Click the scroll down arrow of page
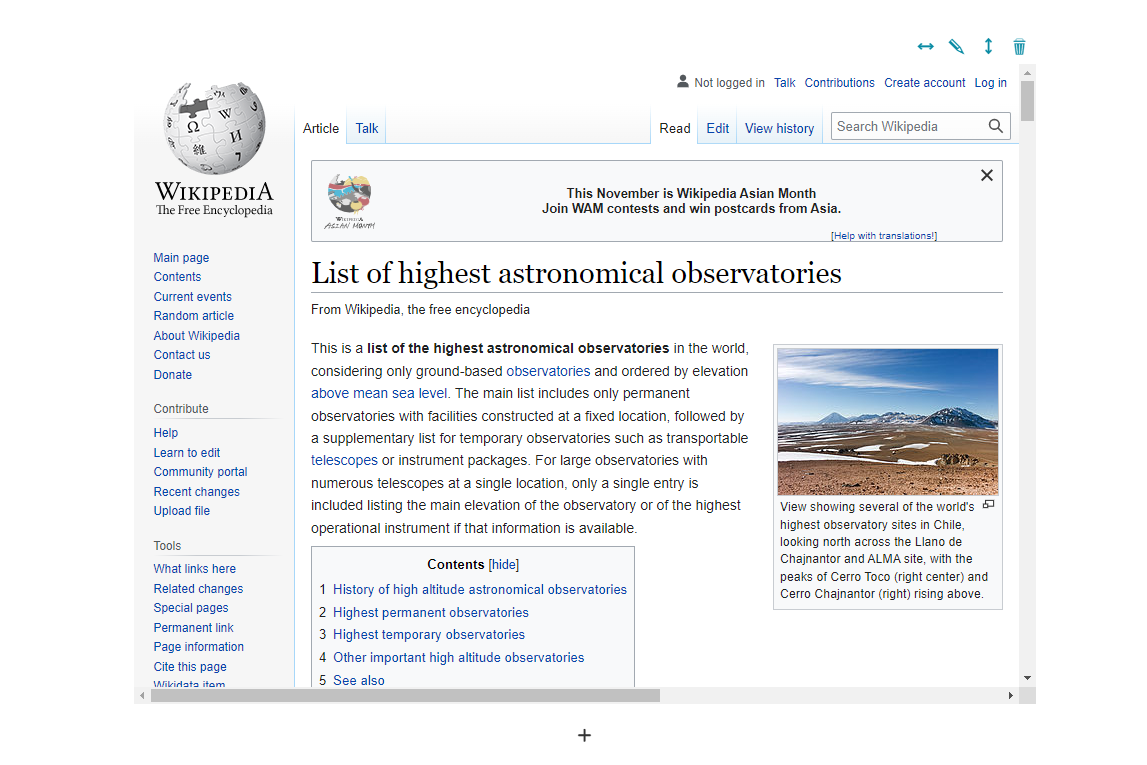1147x765 pixels. 1027,678
